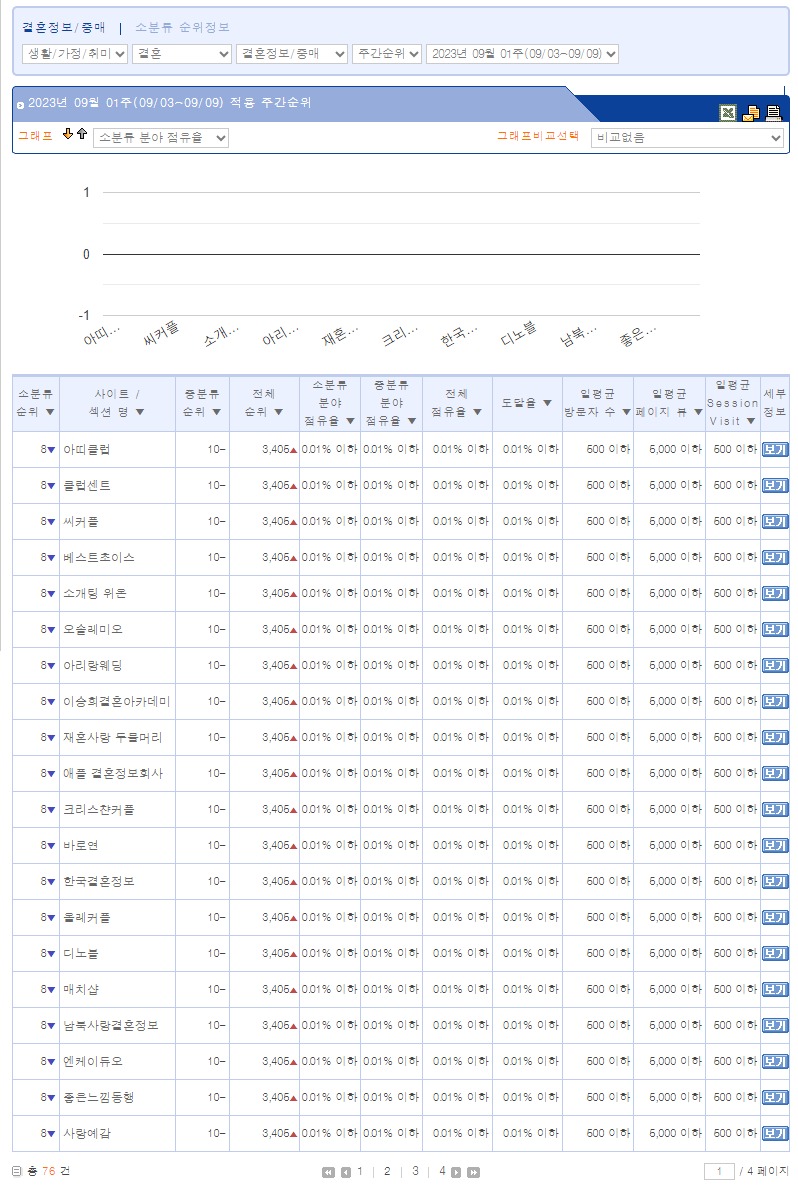Click the previous page arrow icon
798x1188 pixels.
345,1172
